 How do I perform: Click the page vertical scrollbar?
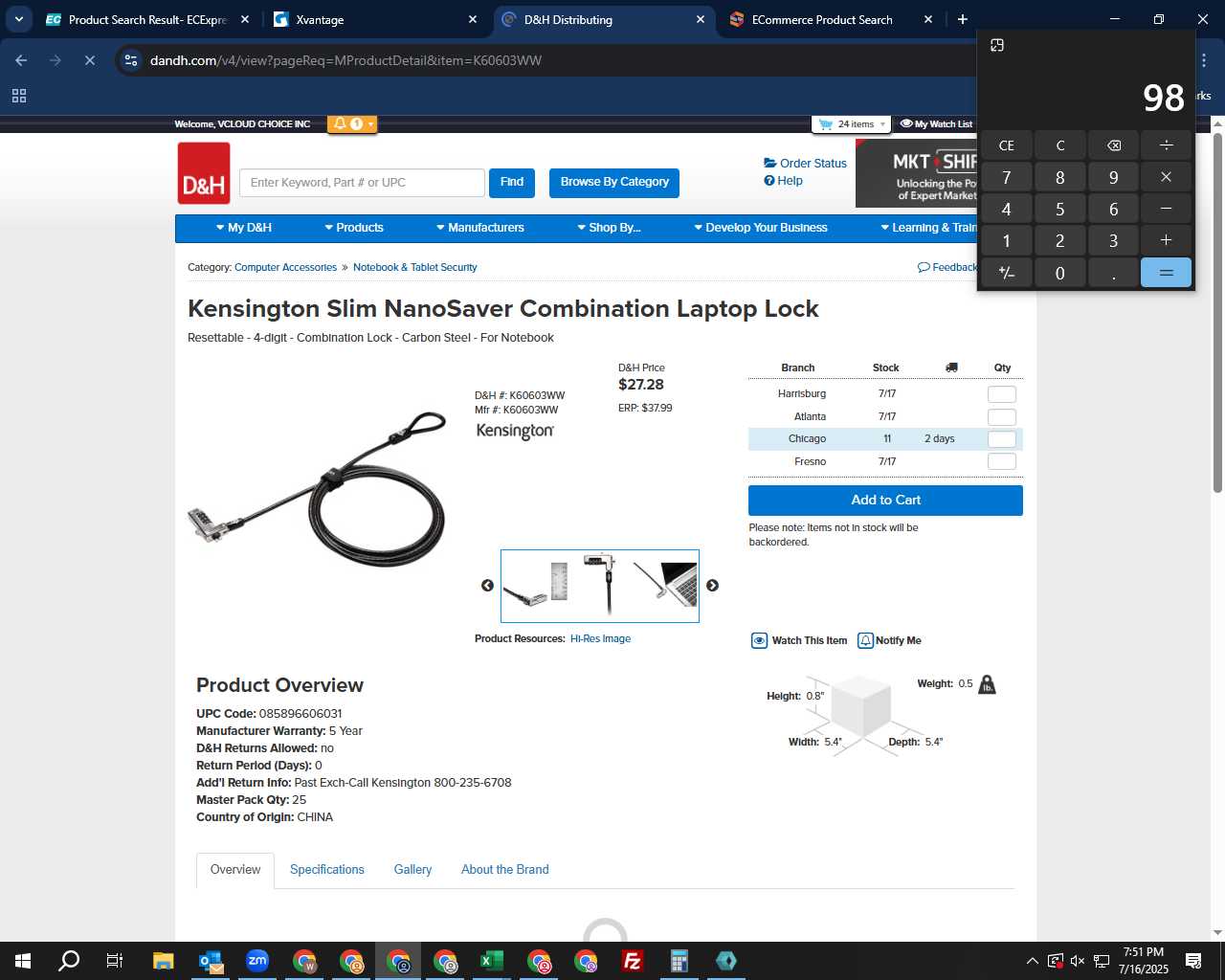(x=1217, y=313)
